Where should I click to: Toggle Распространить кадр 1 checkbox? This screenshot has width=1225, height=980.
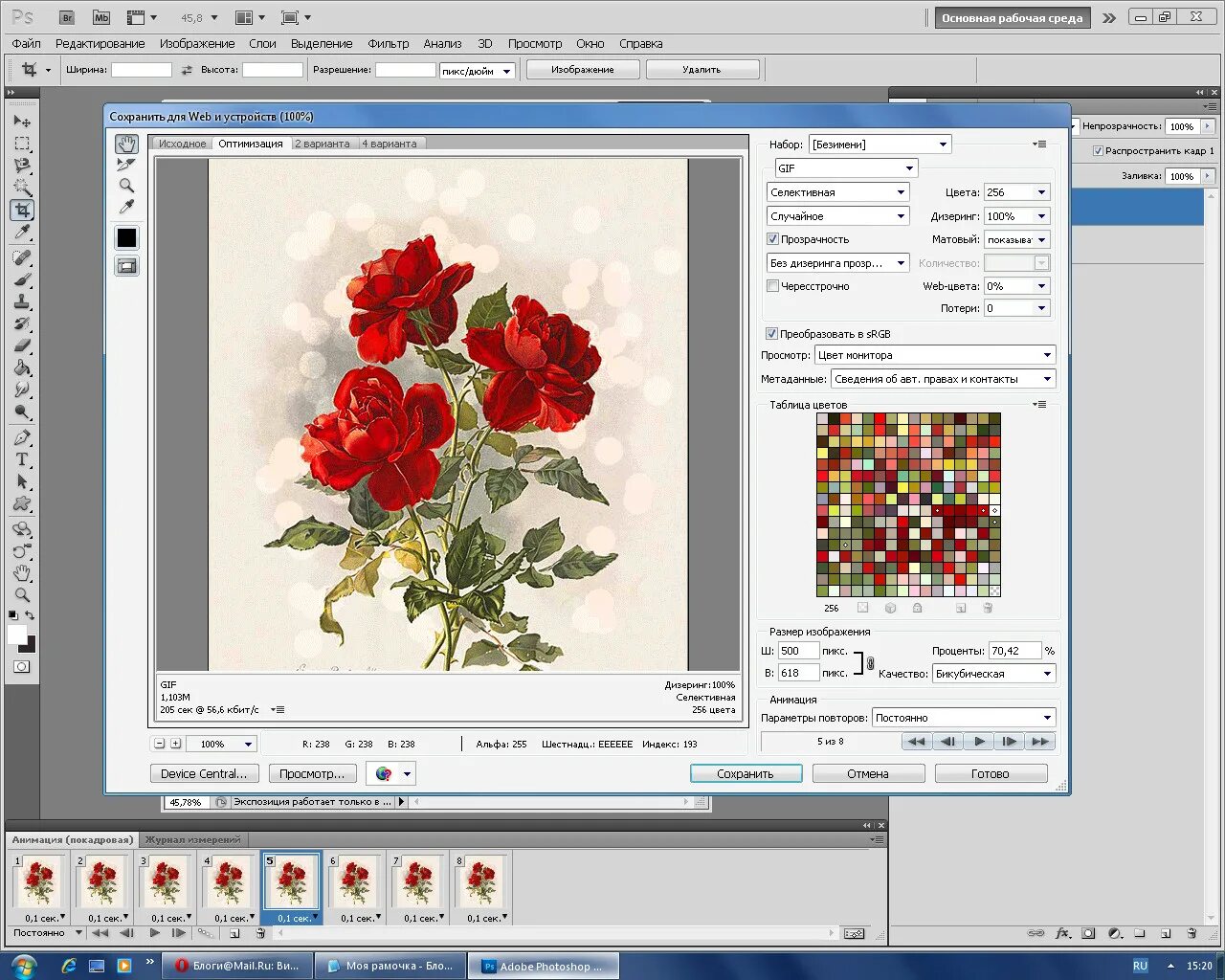point(1098,151)
